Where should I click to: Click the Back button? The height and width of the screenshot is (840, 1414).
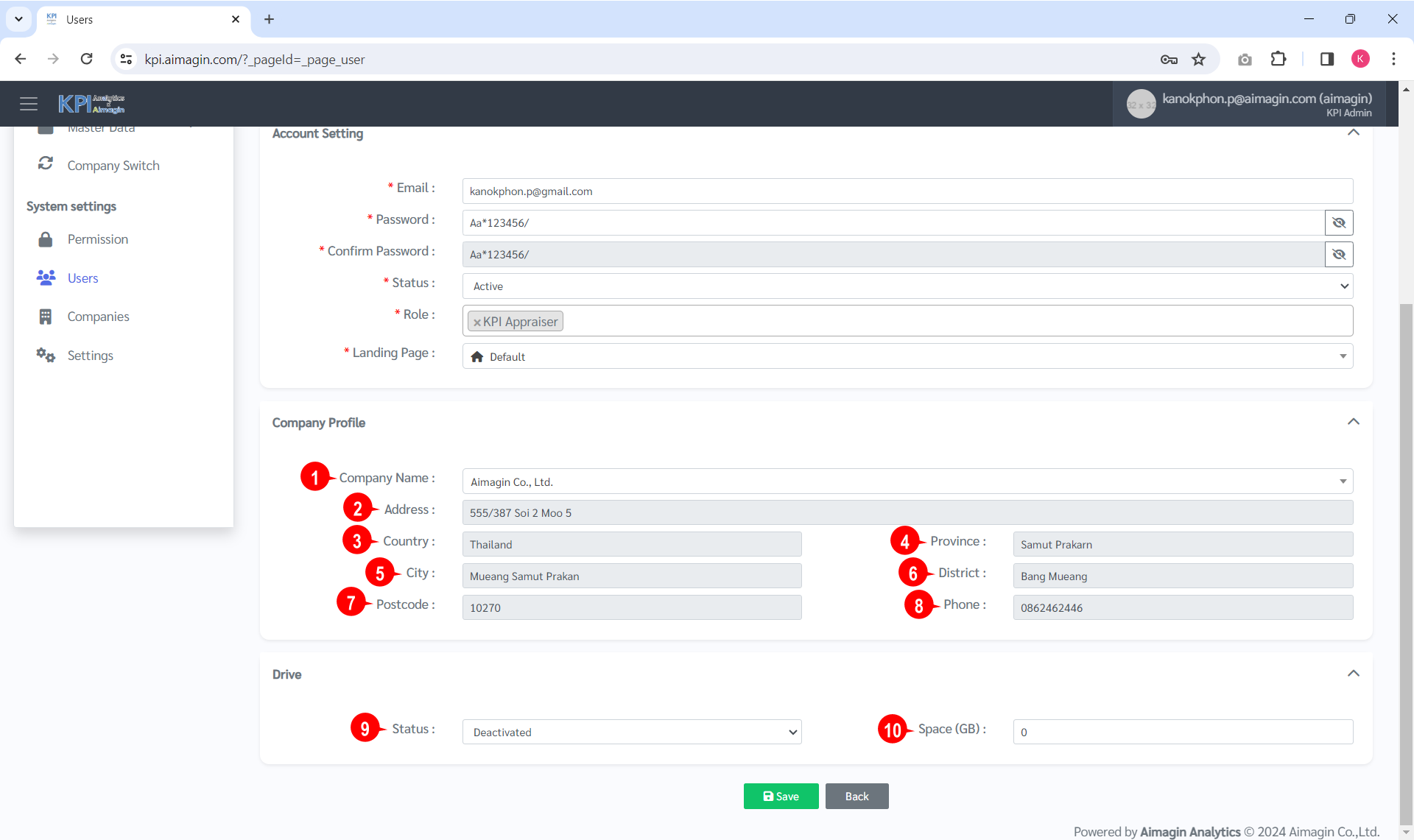point(857,797)
